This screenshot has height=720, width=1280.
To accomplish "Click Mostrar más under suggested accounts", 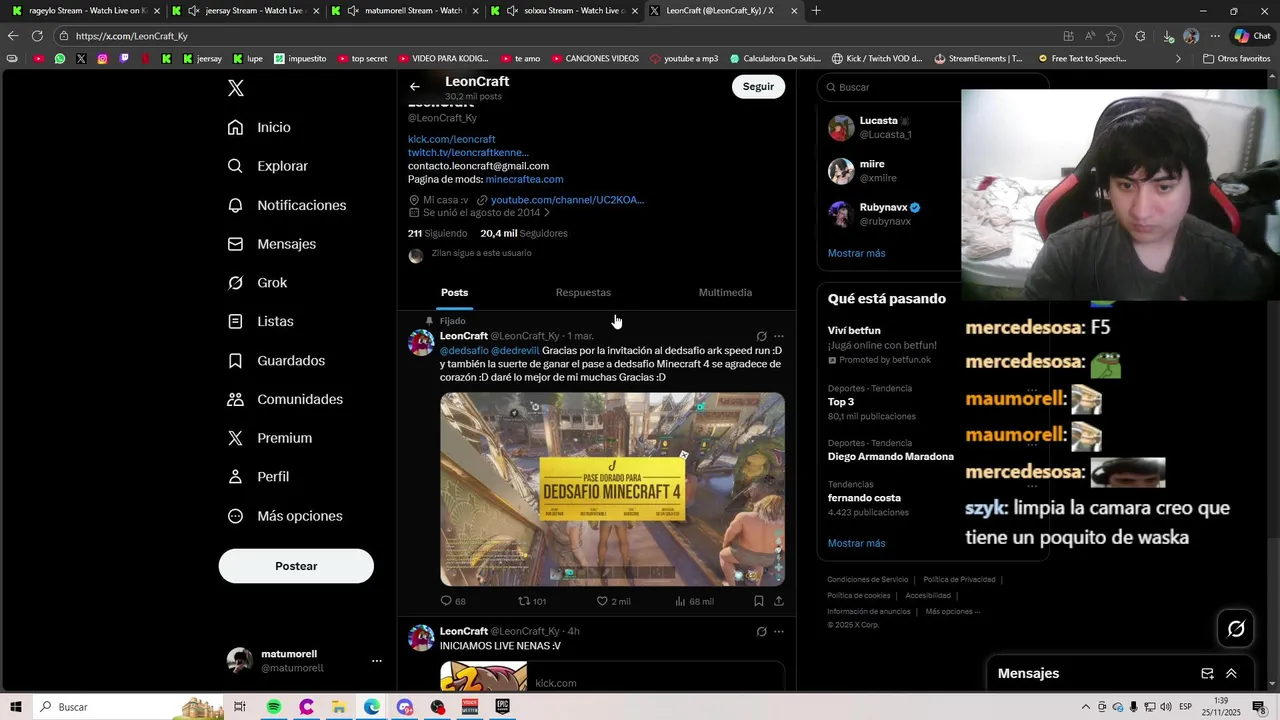I will point(856,254).
